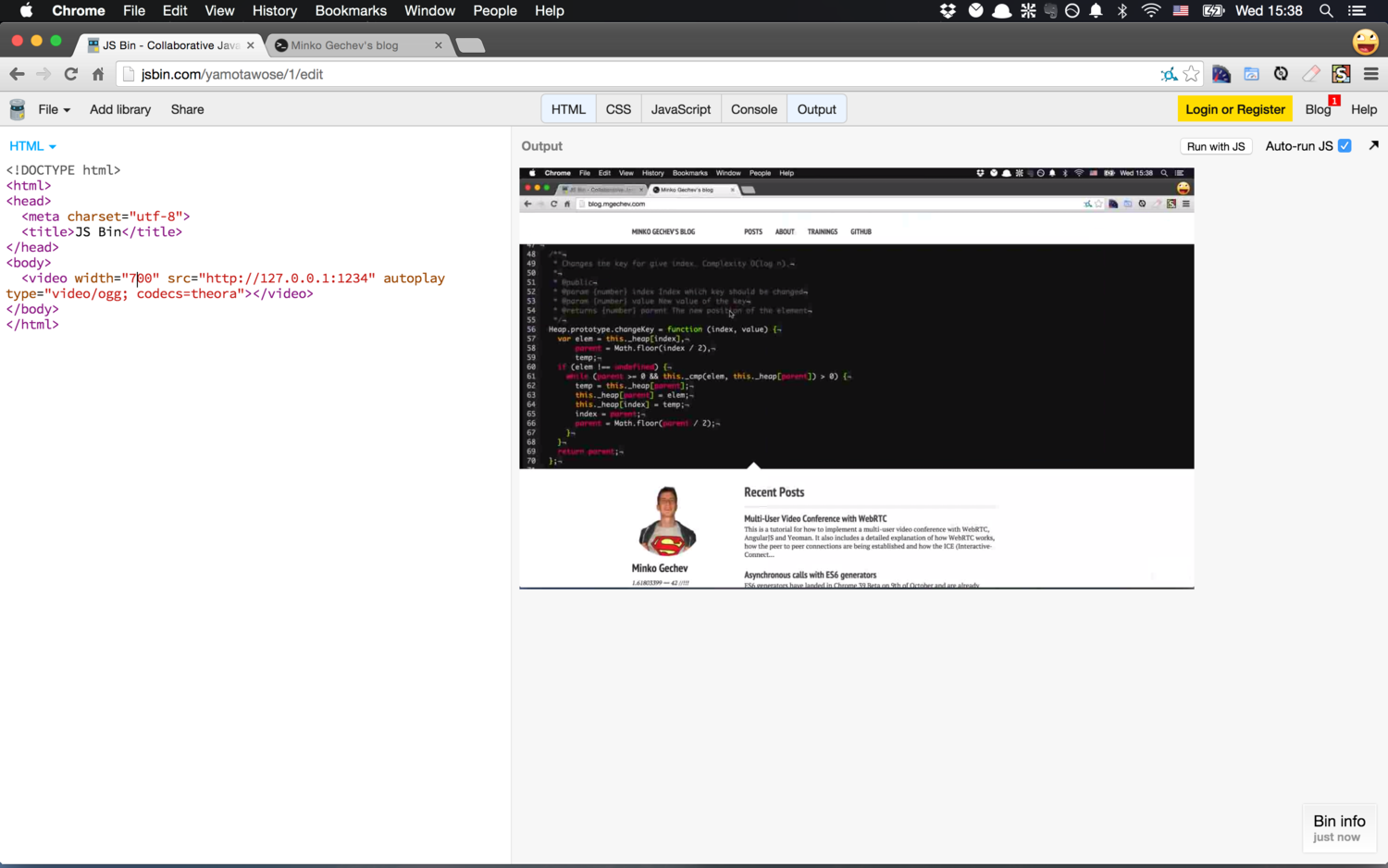Open the notification bell icon
The height and width of the screenshot is (868, 1388).
coord(1097,11)
